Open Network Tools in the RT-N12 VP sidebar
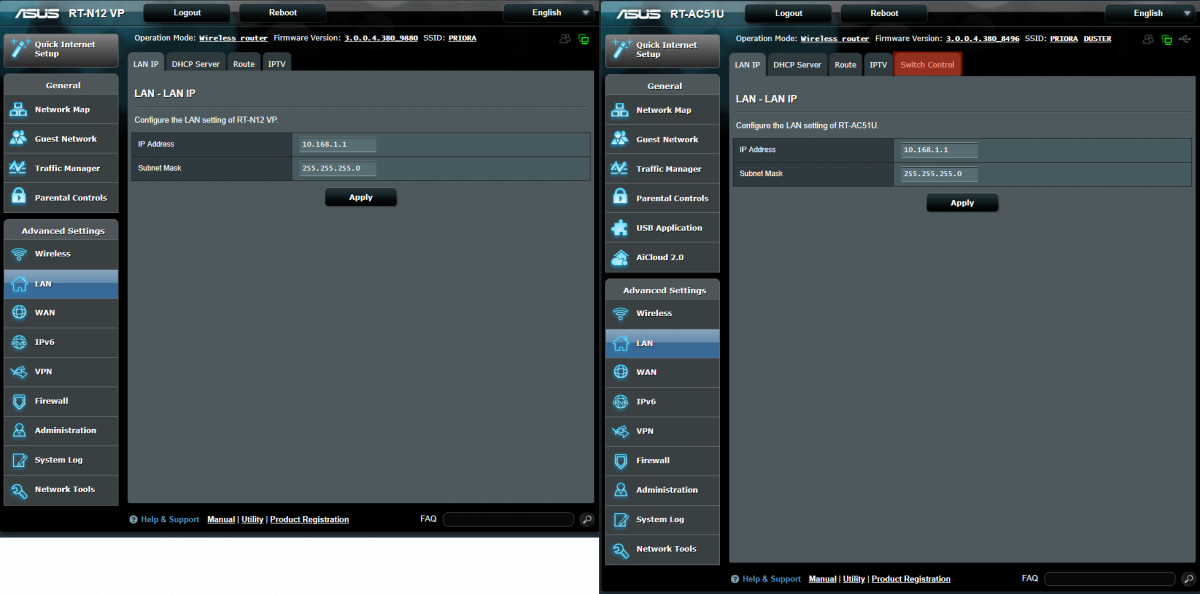 [x=61, y=490]
